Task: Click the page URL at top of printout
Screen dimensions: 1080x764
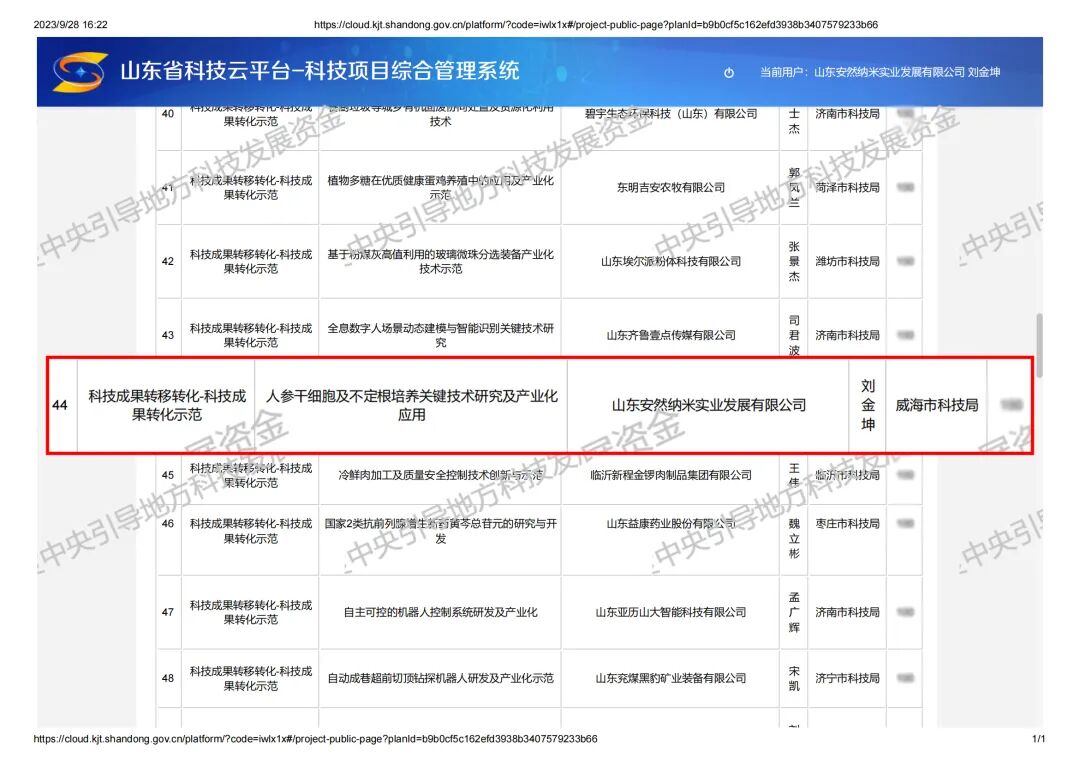Action: tap(596, 25)
